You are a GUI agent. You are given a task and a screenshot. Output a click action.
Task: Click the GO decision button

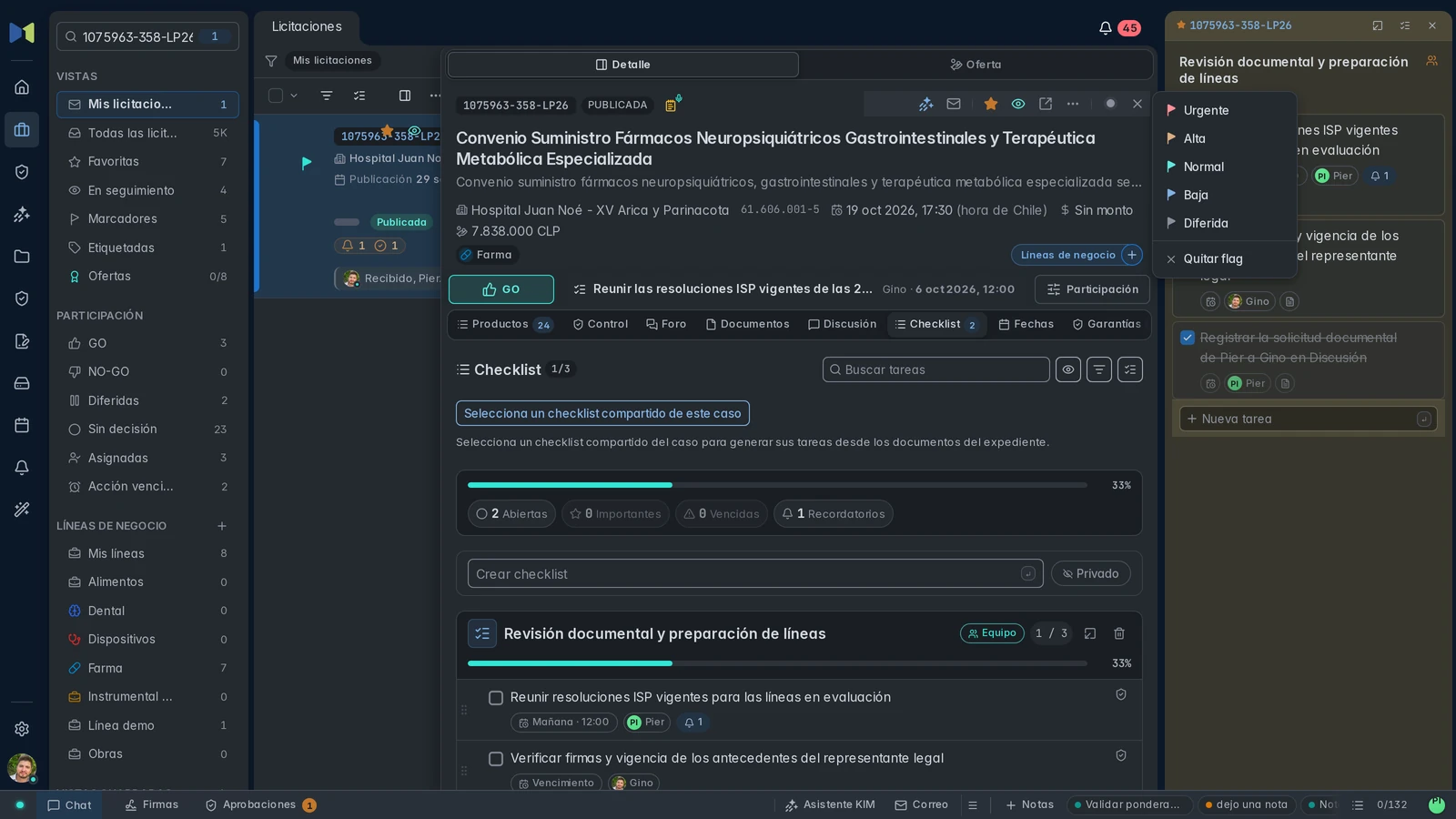pyautogui.click(x=501, y=289)
